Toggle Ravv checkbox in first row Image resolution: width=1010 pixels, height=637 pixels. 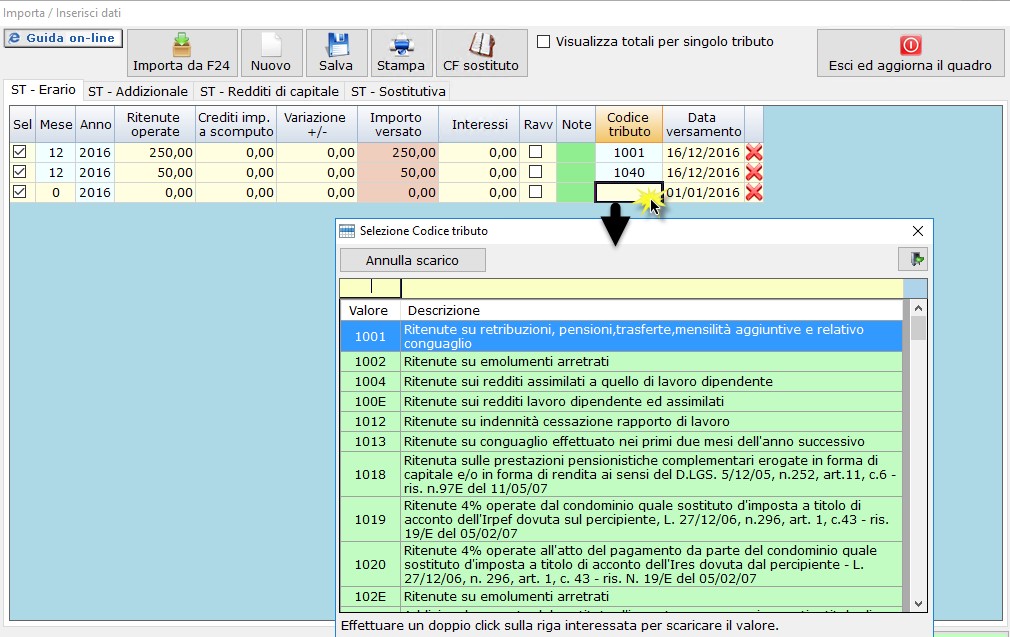536,153
